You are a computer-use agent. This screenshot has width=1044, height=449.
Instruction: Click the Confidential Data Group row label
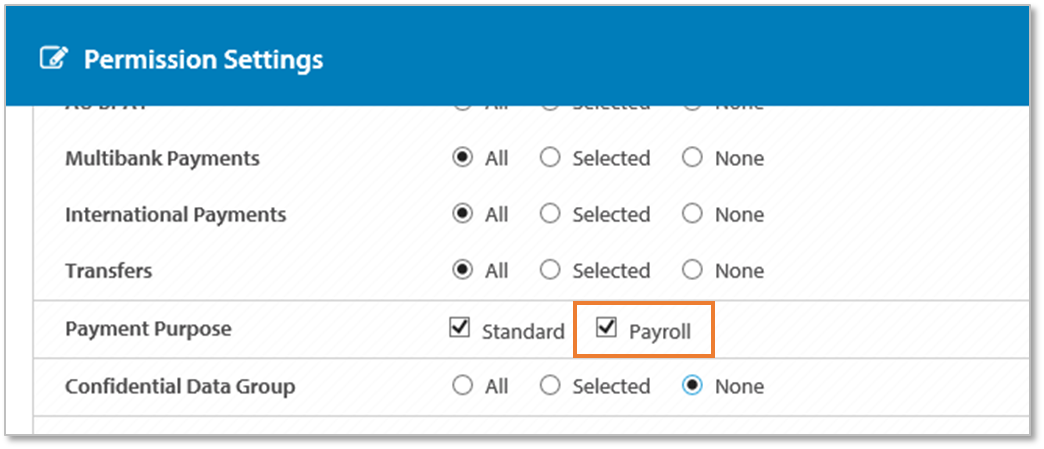coord(180,386)
